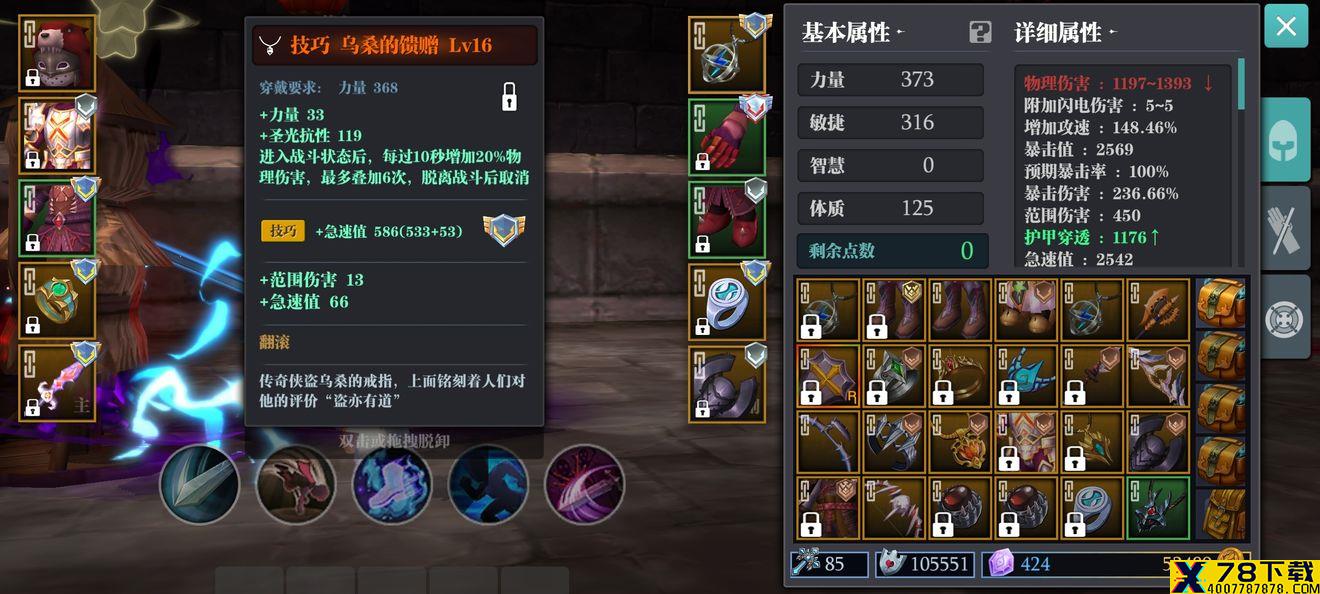Close the character panel with X button
This screenshot has width=1320, height=594.
tap(1286, 26)
